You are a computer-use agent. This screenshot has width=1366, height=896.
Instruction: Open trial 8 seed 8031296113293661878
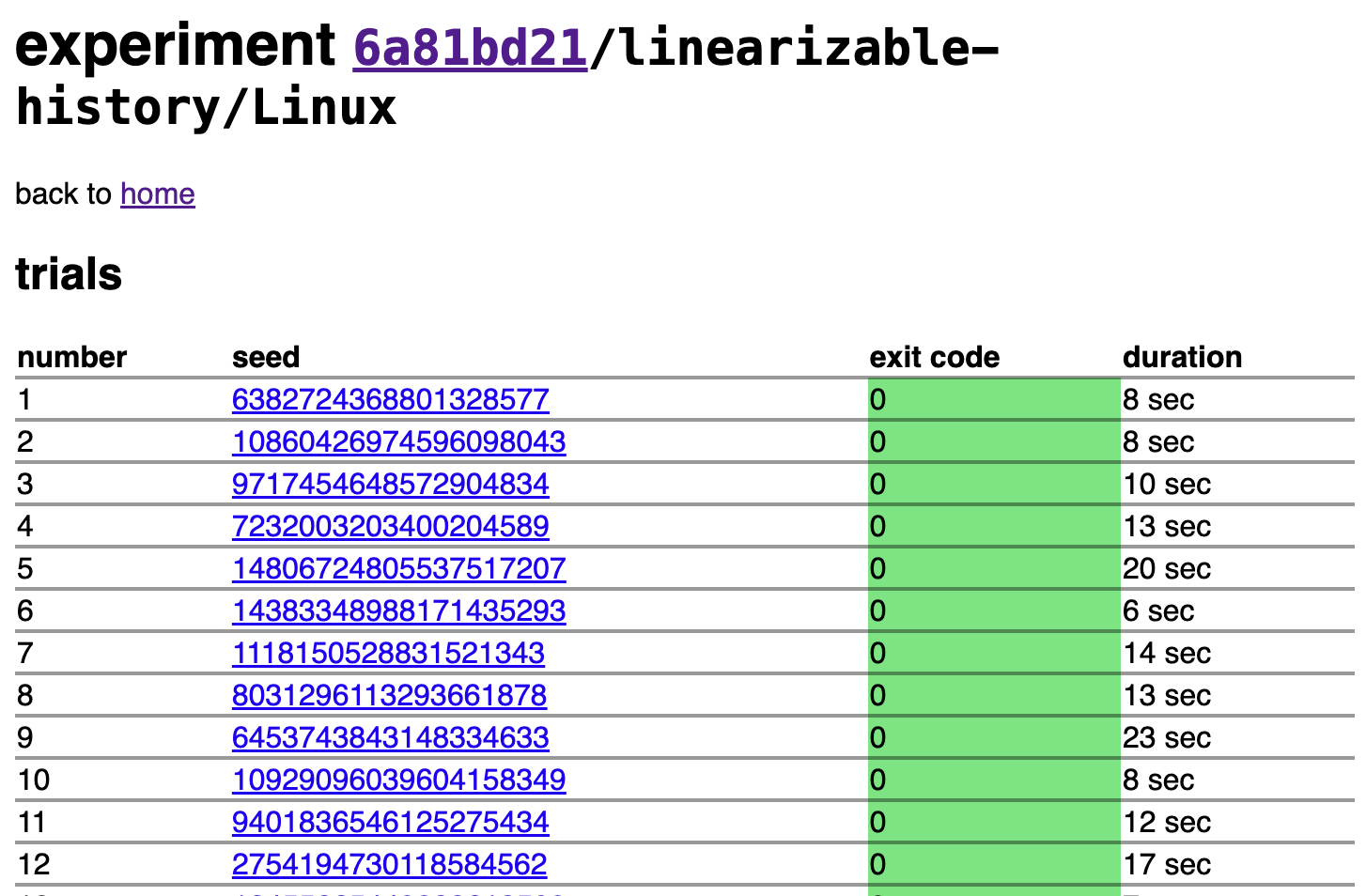point(389,696)
